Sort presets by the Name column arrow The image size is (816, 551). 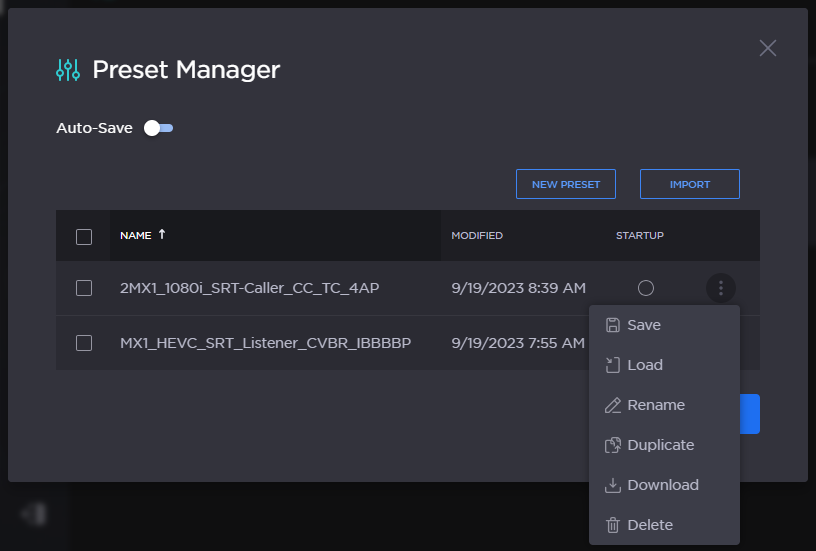[x=162, y=235]
